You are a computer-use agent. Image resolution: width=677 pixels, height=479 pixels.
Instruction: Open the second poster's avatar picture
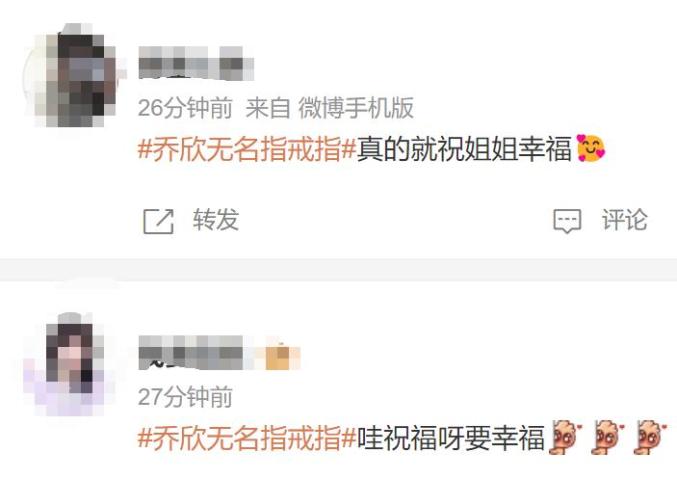tap(69, 364)
